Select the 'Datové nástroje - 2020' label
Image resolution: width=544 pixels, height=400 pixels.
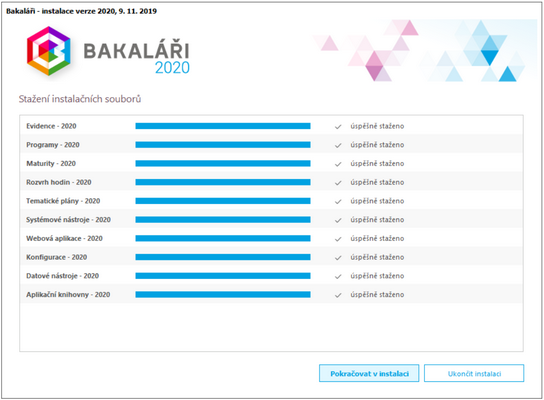(x=62, y=276)
